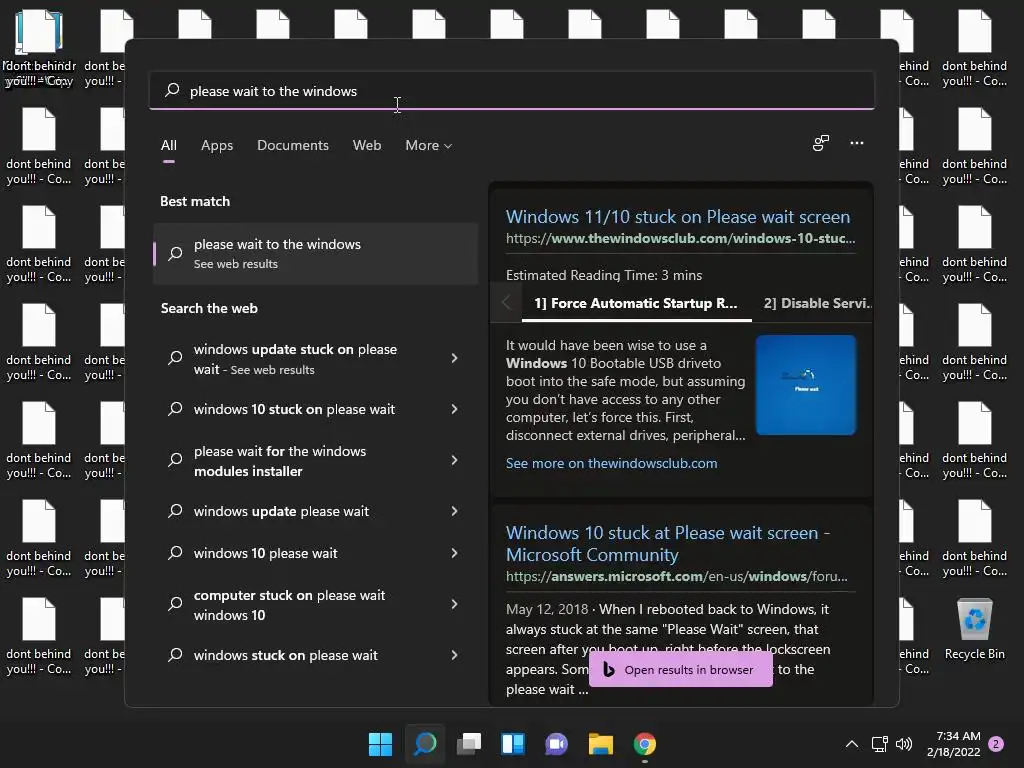Expand arrow for 'windows update please wait'

pos(455,511)
